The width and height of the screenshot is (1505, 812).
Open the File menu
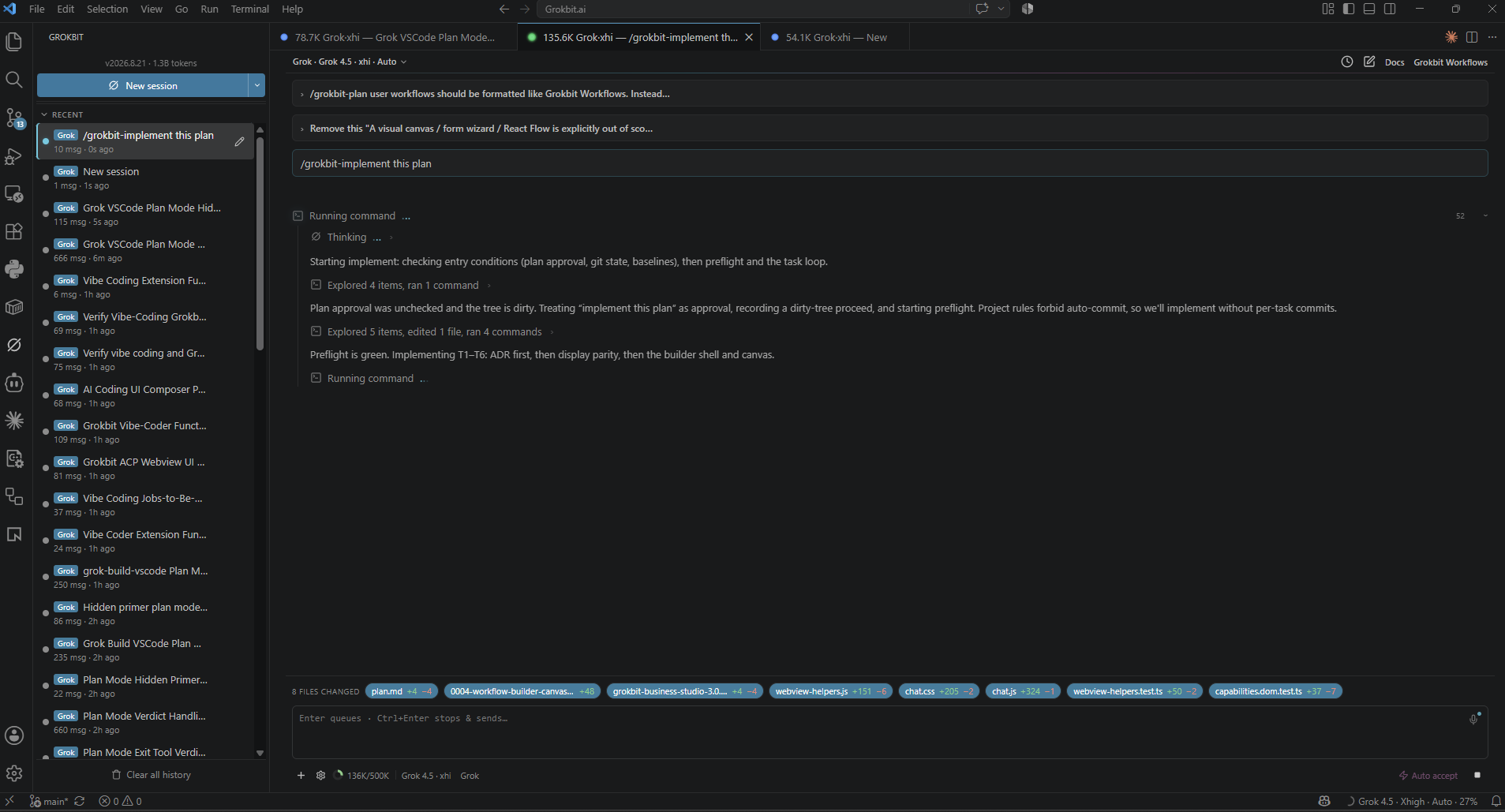click(36, 9)
